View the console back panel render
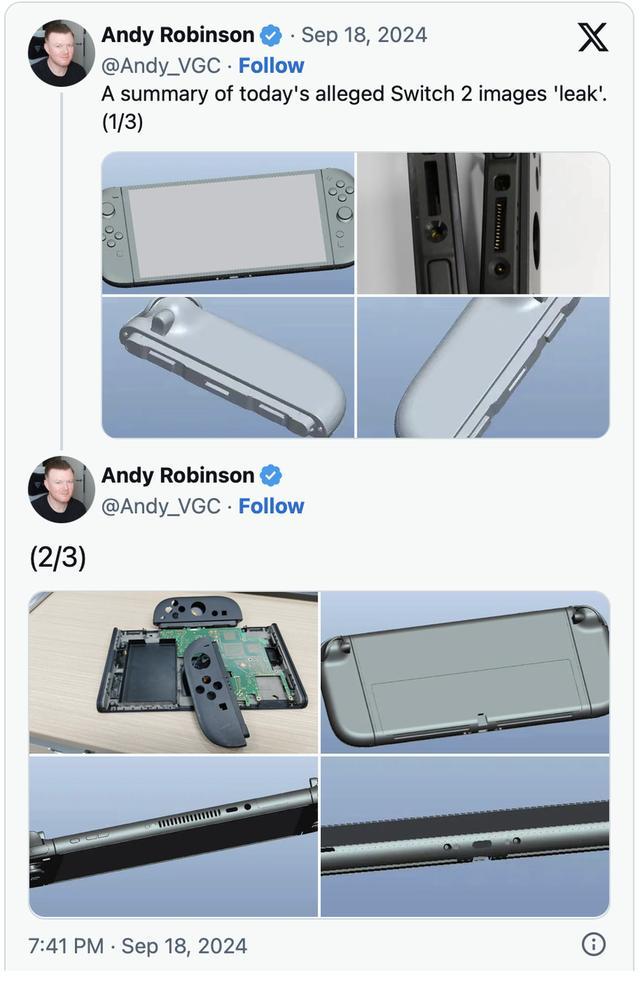The width and height of the screenshot is (640, 982). point(465,672)
